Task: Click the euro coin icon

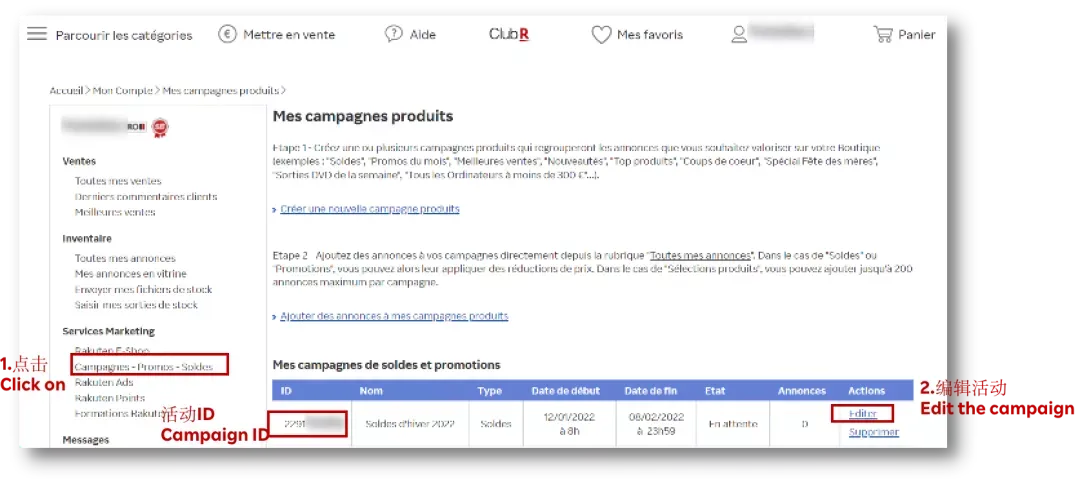Action: 227,34
